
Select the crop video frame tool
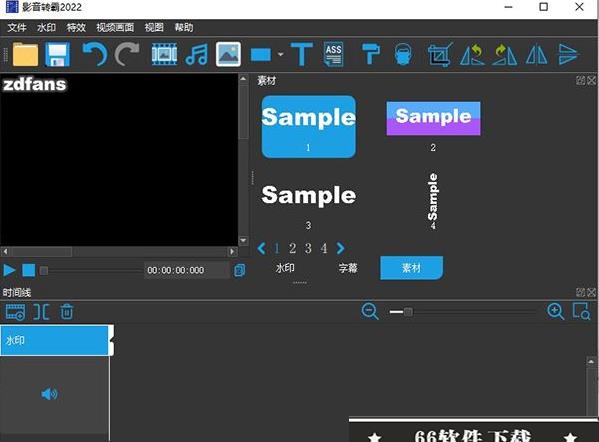tap(440, 55)
